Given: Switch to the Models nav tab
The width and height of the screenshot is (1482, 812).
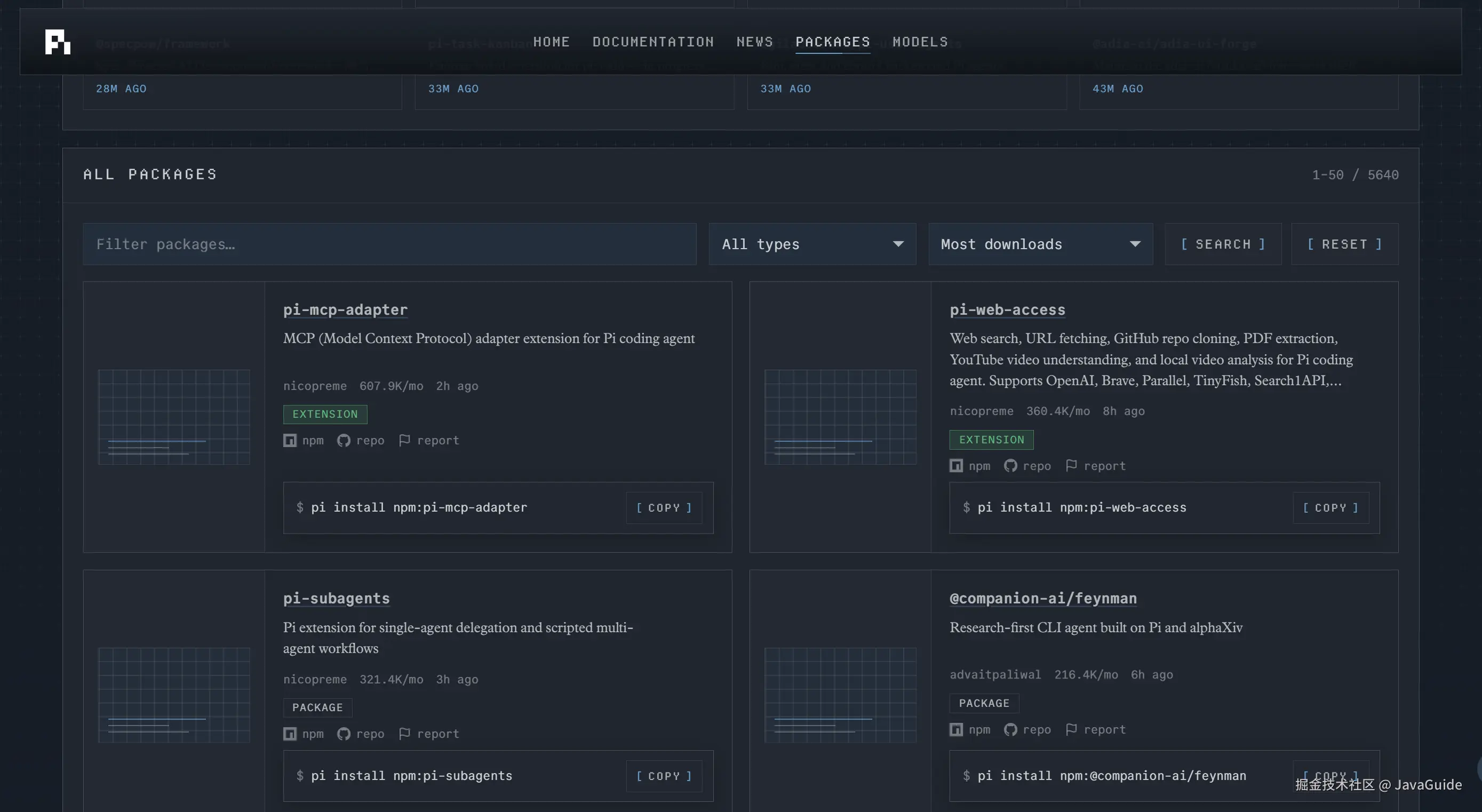Looking at the screenshot, I should pos(920,42).
